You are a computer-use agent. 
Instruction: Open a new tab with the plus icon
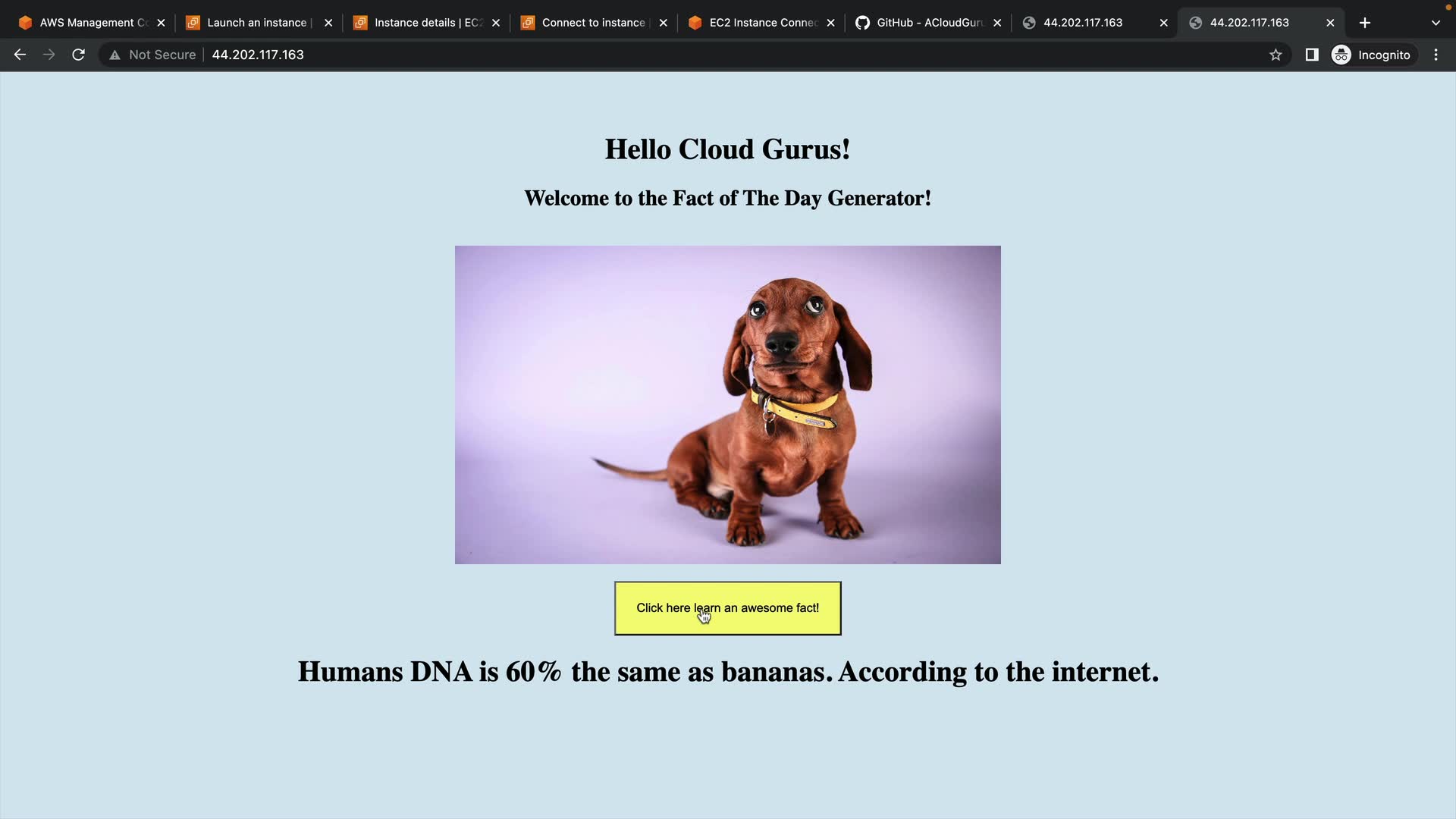click(1364, 23)
